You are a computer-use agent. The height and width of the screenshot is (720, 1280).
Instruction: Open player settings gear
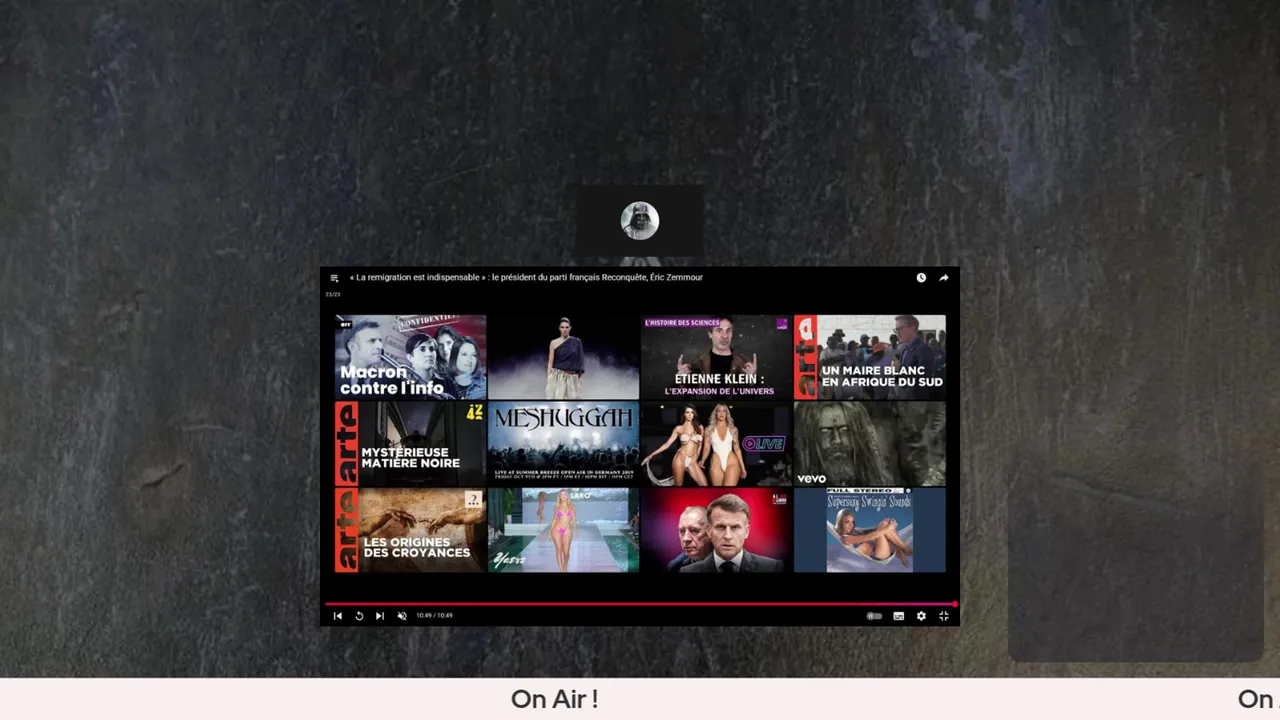click(x=921, y=616)
